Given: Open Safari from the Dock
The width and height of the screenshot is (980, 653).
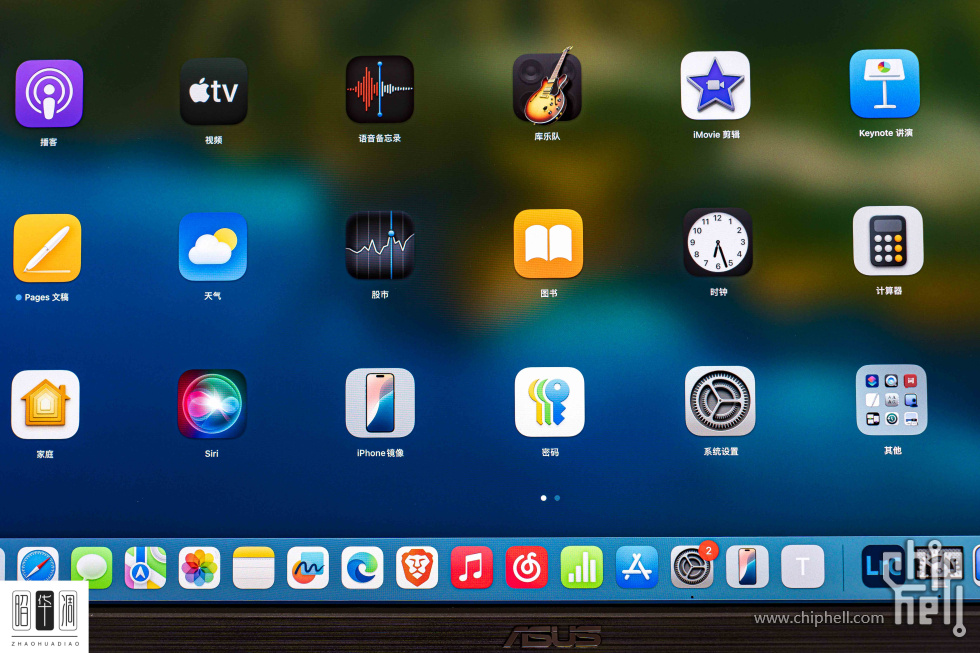Looking at the screenshot, I should 38,568.
